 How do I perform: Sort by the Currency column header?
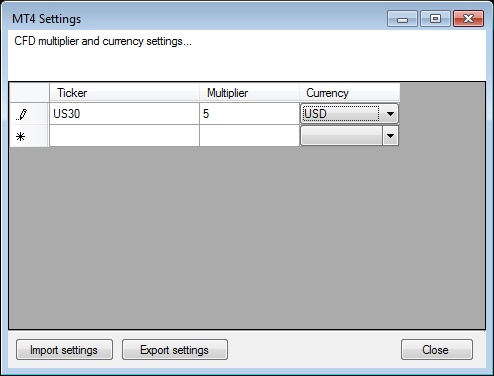pyautogui.click(x=350, y=93)
